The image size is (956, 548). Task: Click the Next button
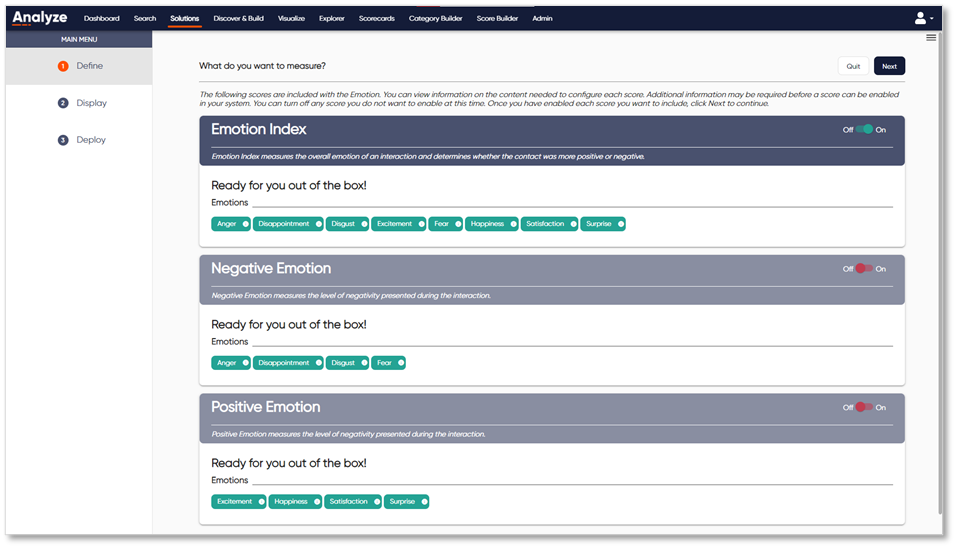[890, 66]
